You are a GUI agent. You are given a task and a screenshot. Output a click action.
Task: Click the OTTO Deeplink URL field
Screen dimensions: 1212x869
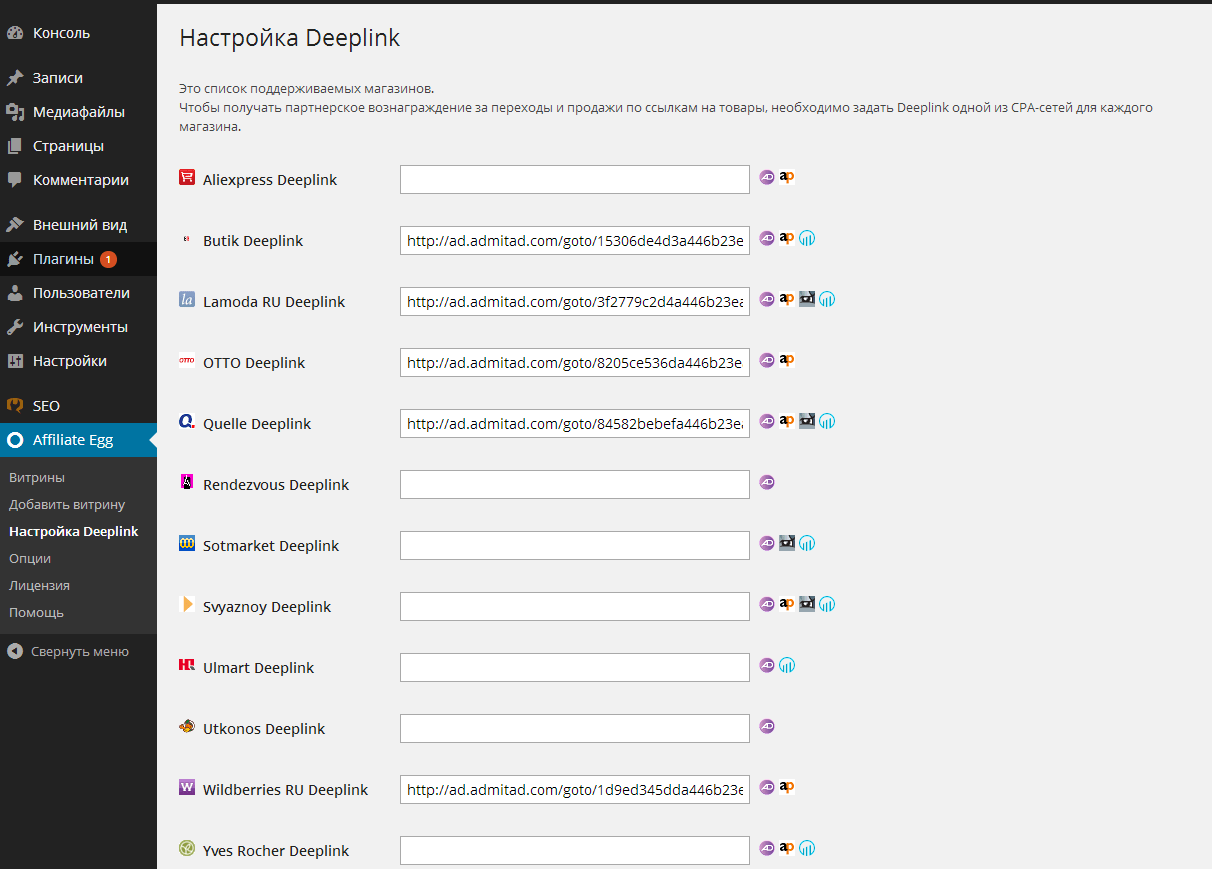(575, 363)
